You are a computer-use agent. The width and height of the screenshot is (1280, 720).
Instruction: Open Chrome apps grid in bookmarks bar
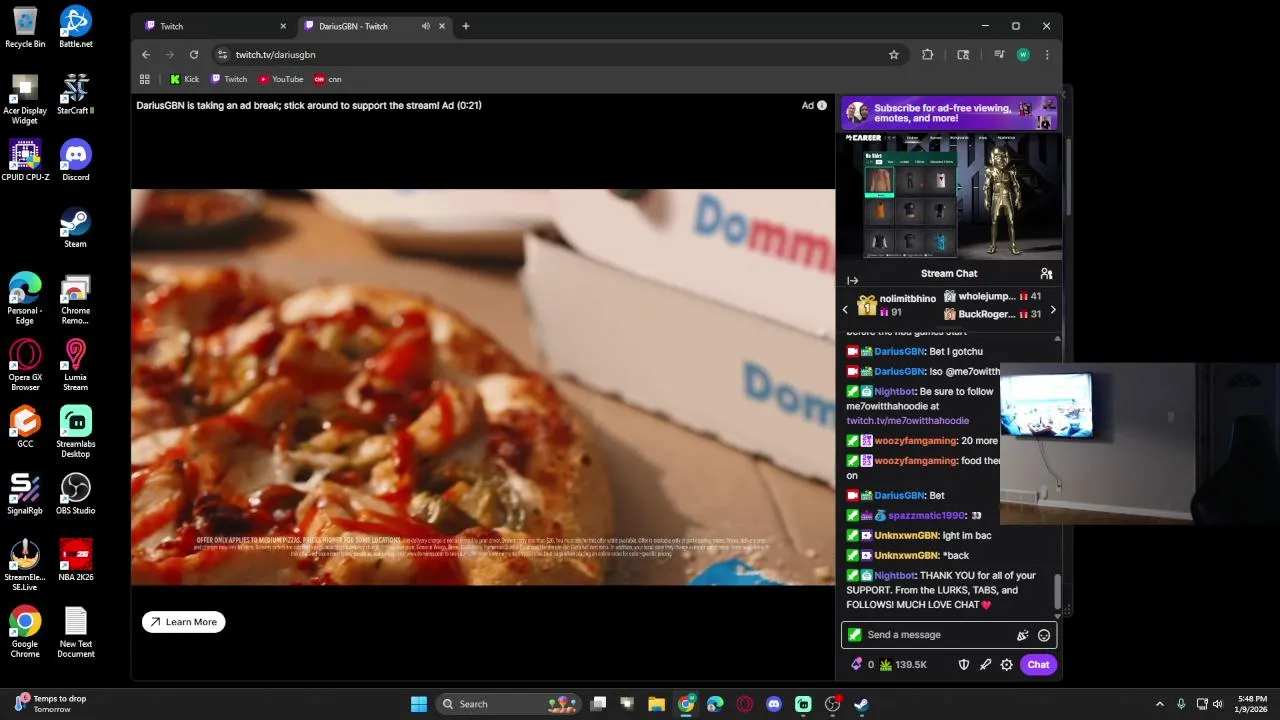pos(145,79)
